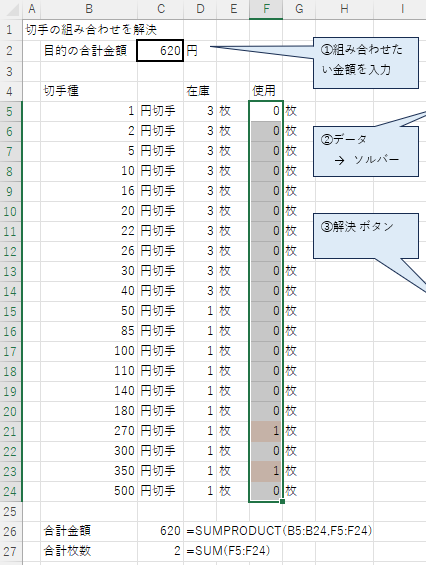Viewport: 426px width, 565px height.
Task: Click the fill handle below cell F24
Action: coord(282,501)
